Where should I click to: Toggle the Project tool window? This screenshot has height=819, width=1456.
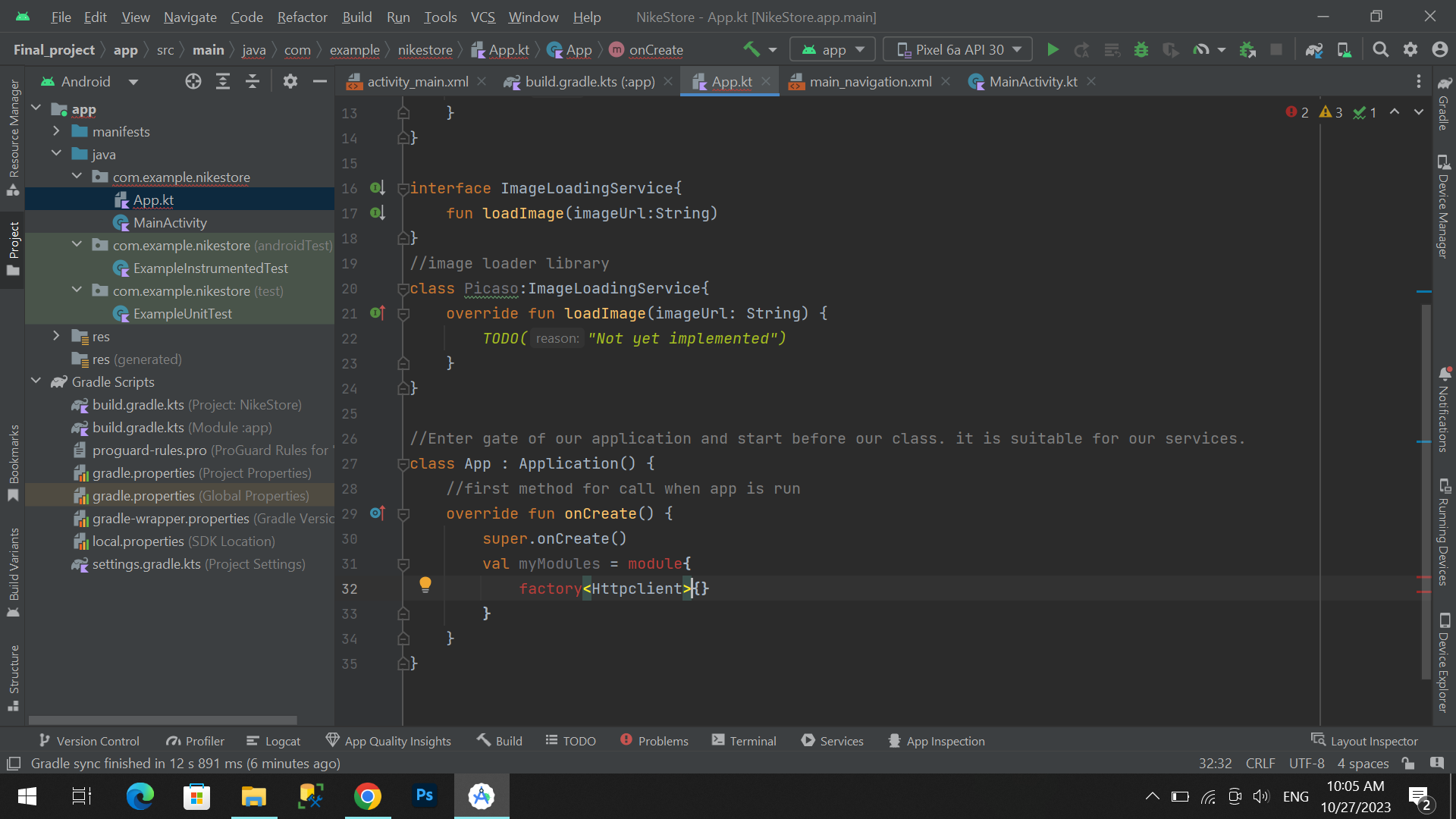pyautogui.click(x=13, y=249)
